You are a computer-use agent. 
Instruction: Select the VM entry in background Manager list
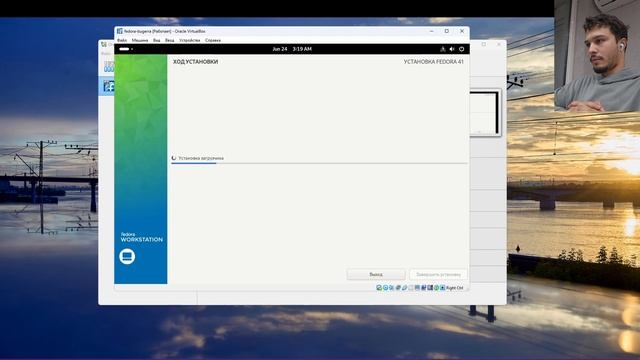coord(107,86)
